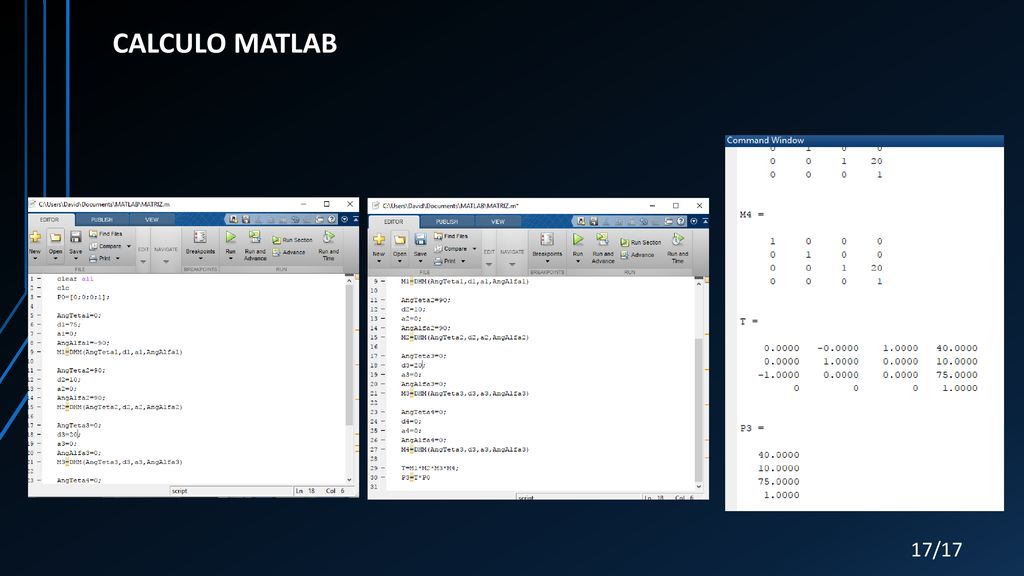Click New script icon in MATRIZ.m window

point(35,238)
